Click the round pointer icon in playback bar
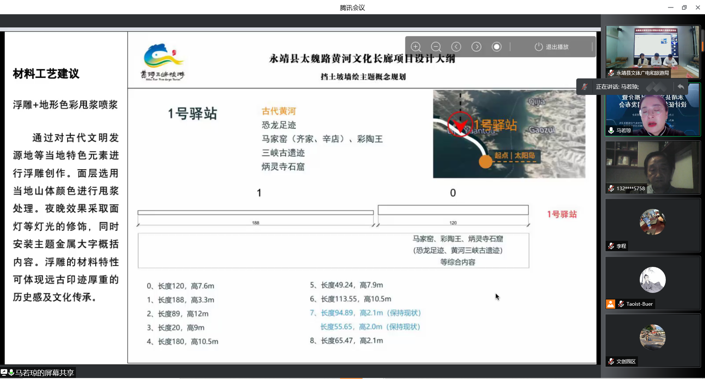Viewport: 705px width, 379px height. click(496, 47)
